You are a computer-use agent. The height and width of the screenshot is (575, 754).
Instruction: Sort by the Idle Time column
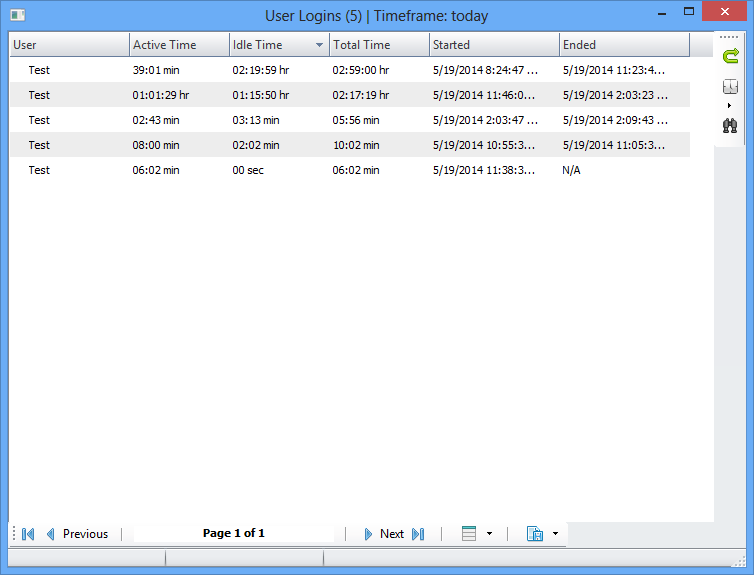point(270,45)
